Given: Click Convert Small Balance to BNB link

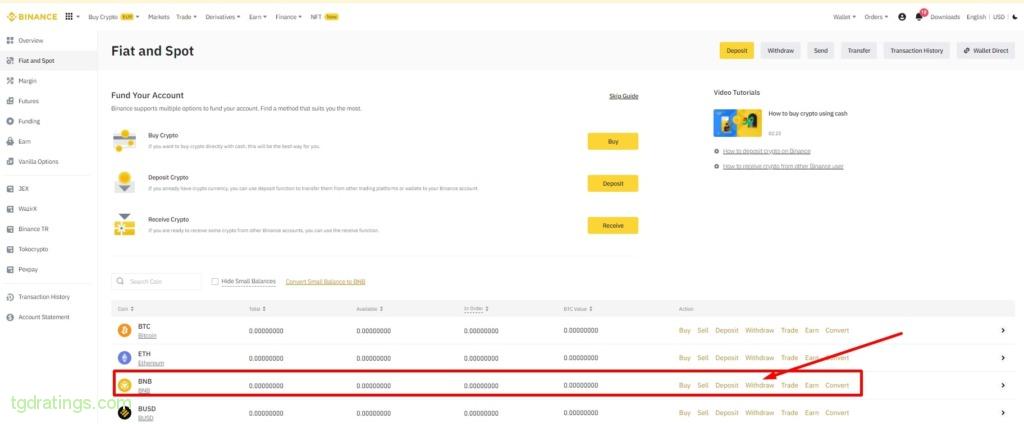Looking at the screenshot, I should point(325,282).
